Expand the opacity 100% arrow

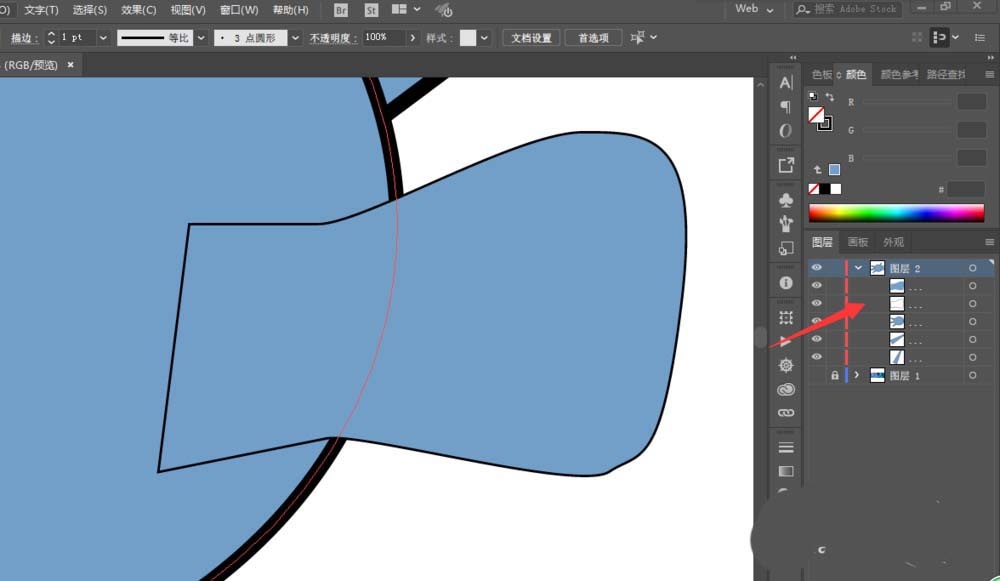click(x=413, y=38)
